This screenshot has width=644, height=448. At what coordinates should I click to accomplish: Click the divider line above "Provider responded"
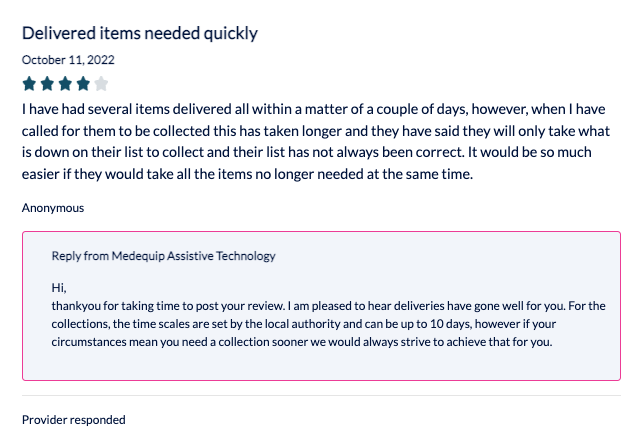[321, 396]
